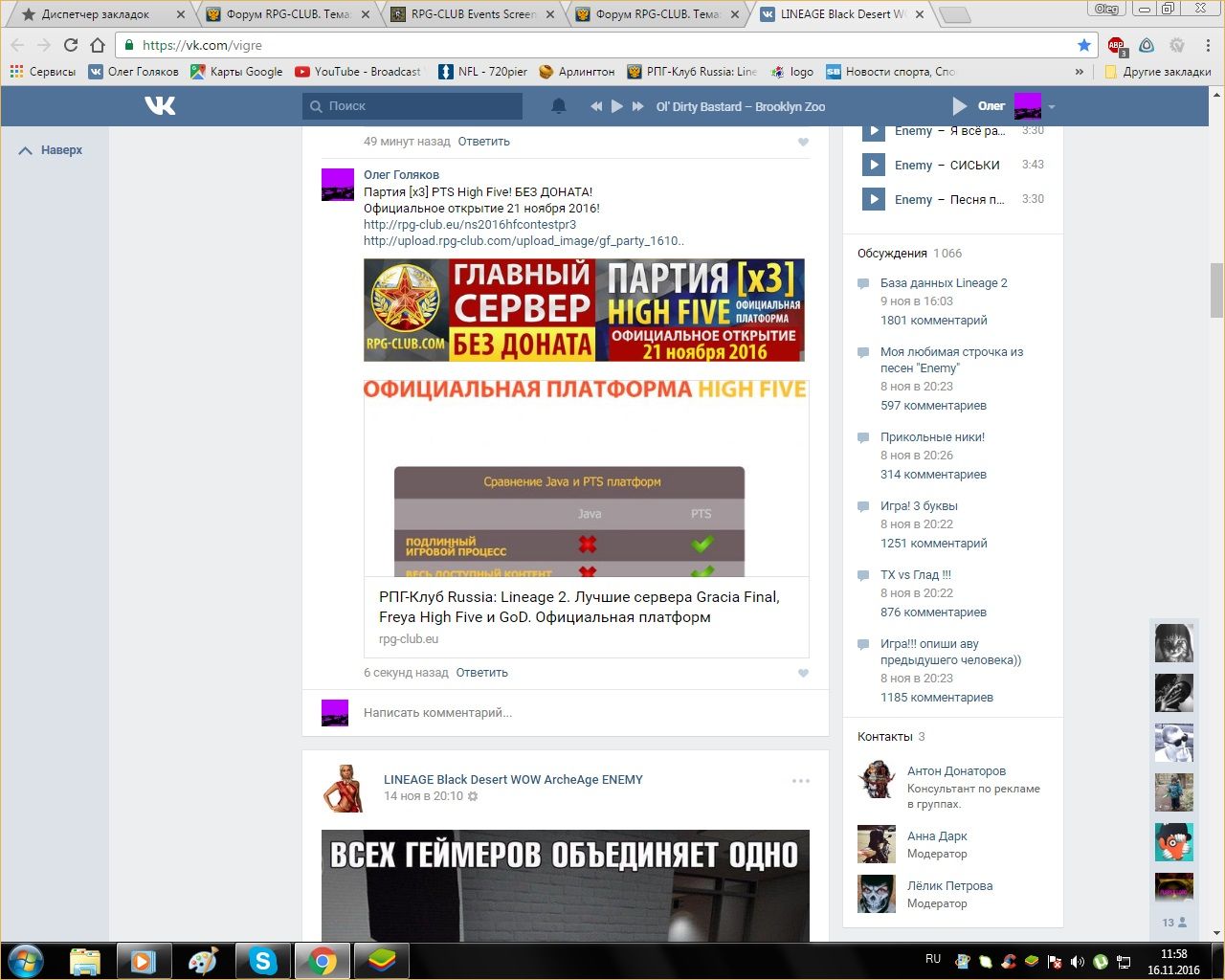1225x980 pixels.
Task: Click the VK search field
Action: (412, 106)
